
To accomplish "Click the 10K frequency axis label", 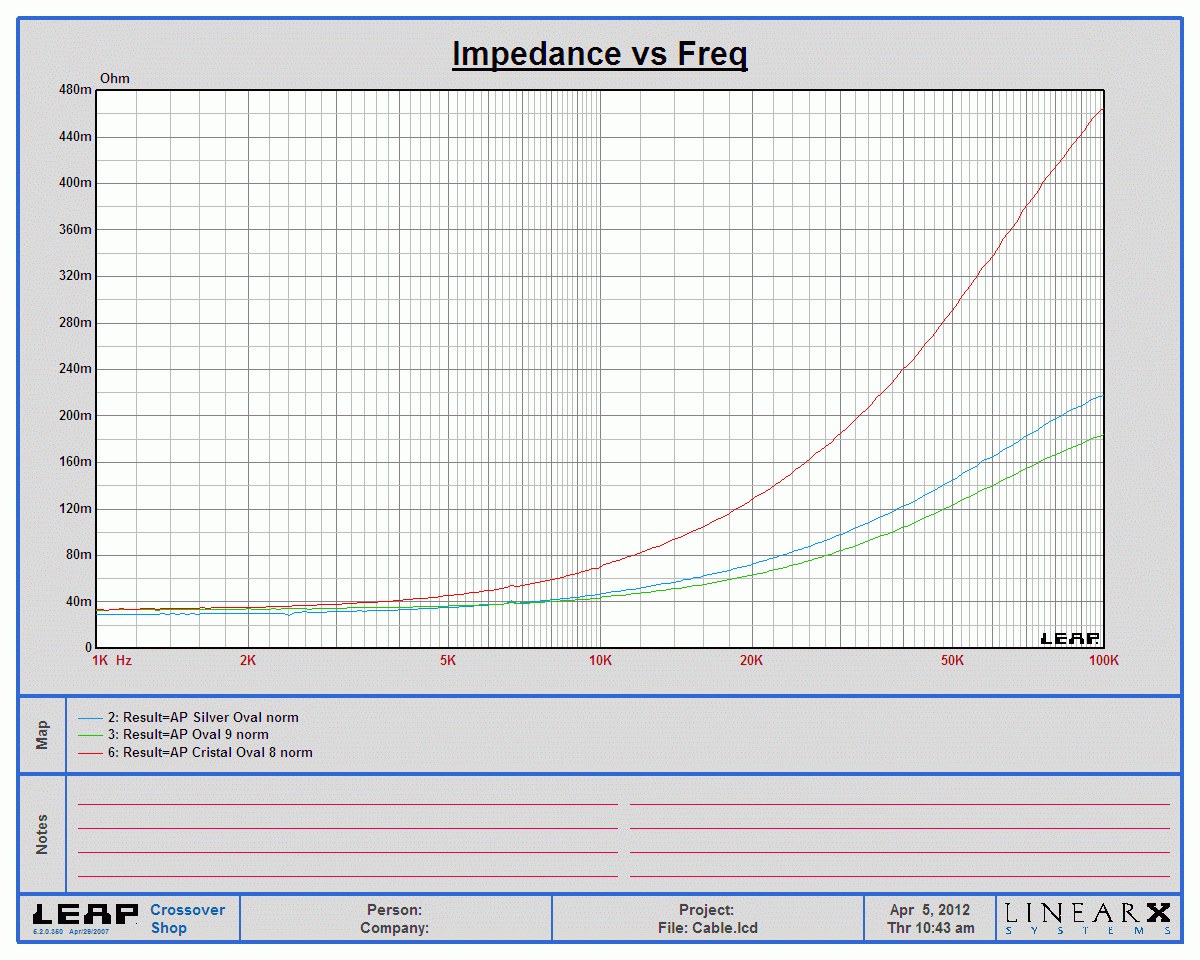I will 599,661.
